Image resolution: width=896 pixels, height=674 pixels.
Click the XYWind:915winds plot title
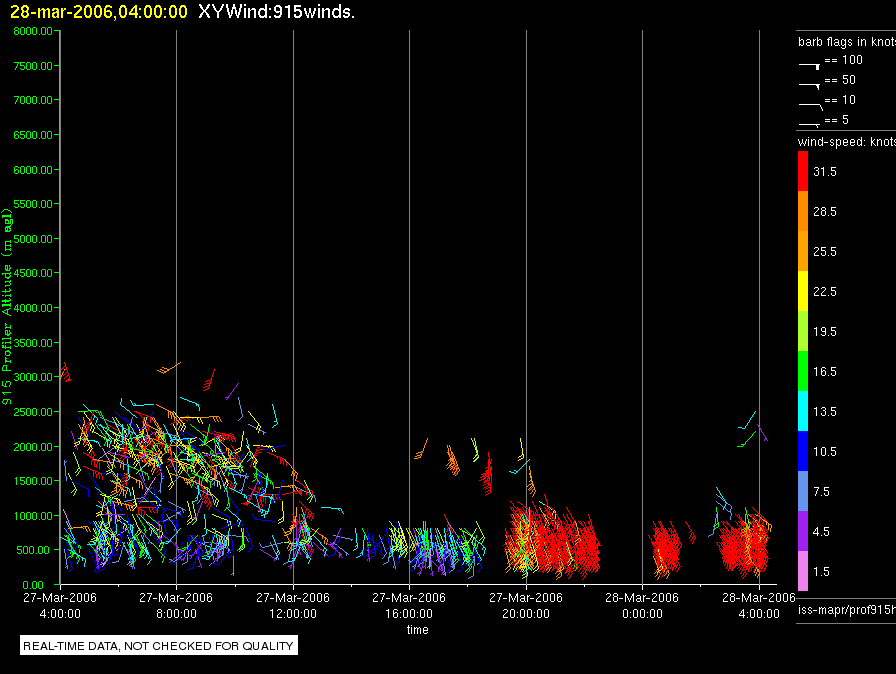tap(277, 11)
